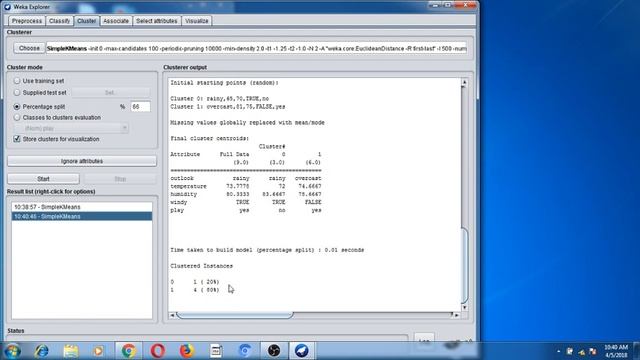Image resolution: width=640 pixels, height=360 pixels.
Task: Click the Stop button
Action: [x=120, y=179]
